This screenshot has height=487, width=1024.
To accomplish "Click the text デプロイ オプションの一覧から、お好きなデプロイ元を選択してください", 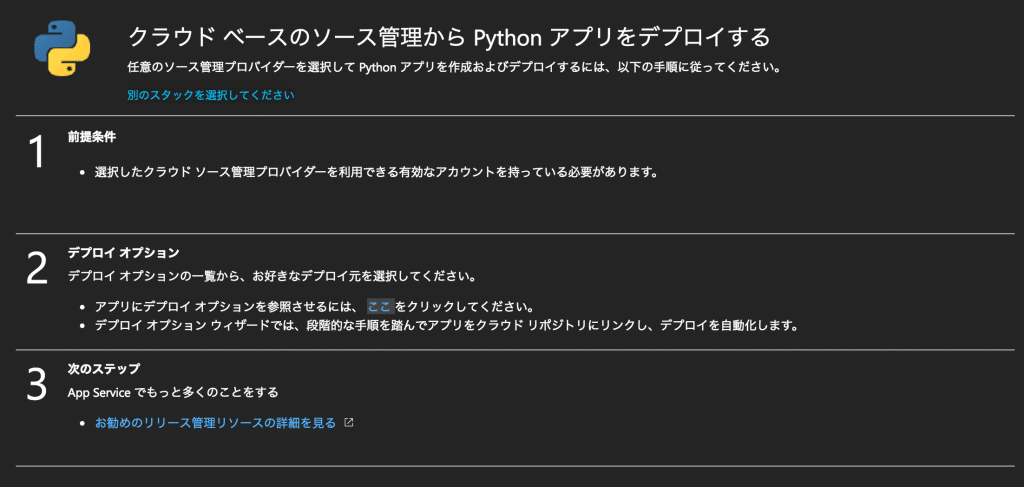I will [x=272, y=275].
